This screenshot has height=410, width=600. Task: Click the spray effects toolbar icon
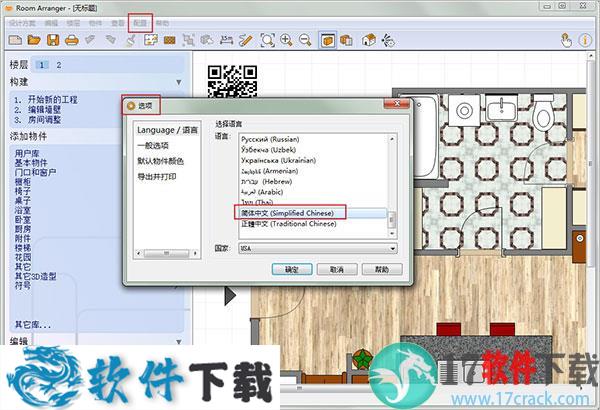(x=388, y=40)
